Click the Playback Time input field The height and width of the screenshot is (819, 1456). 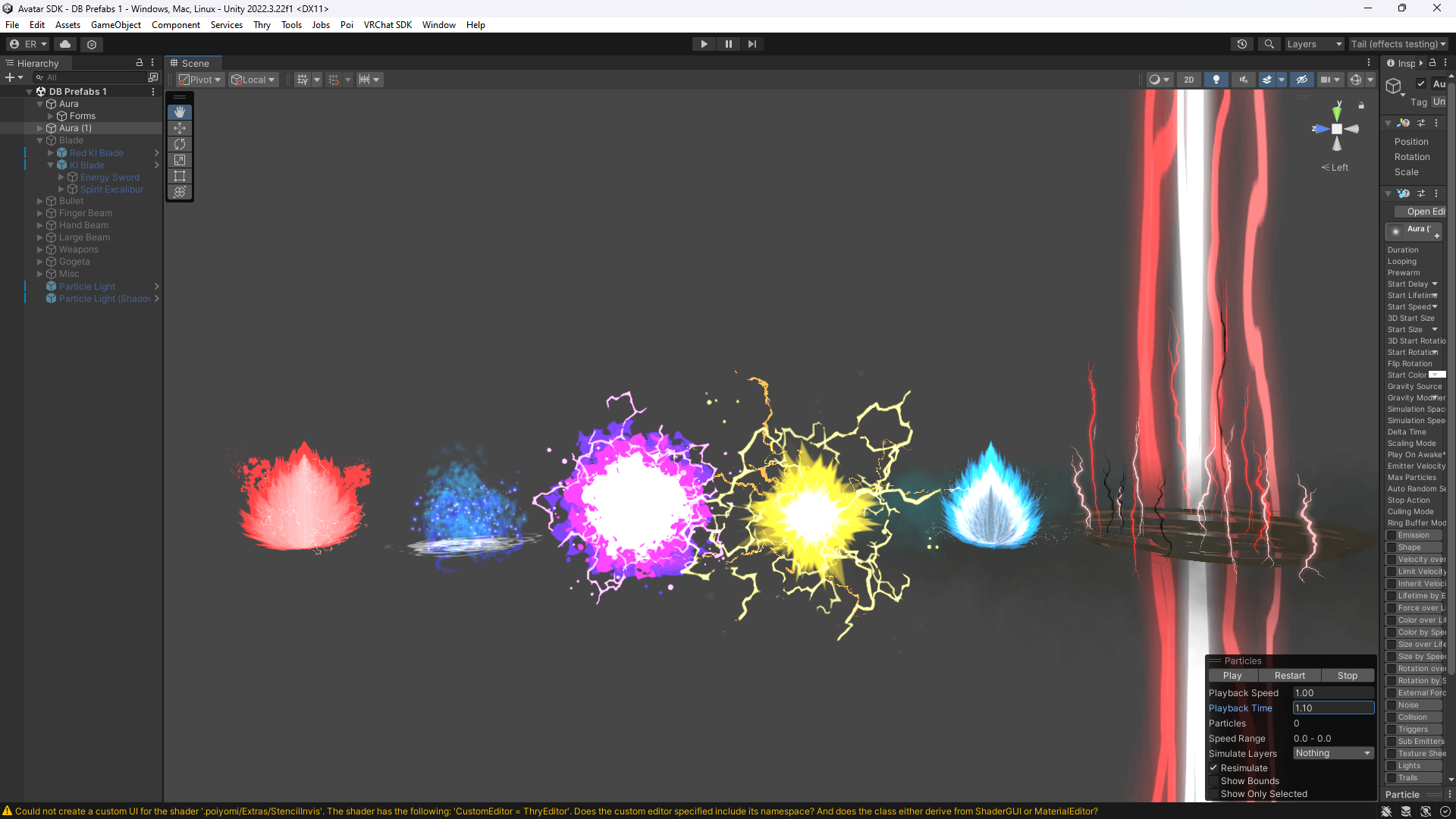click(1333, 708)
